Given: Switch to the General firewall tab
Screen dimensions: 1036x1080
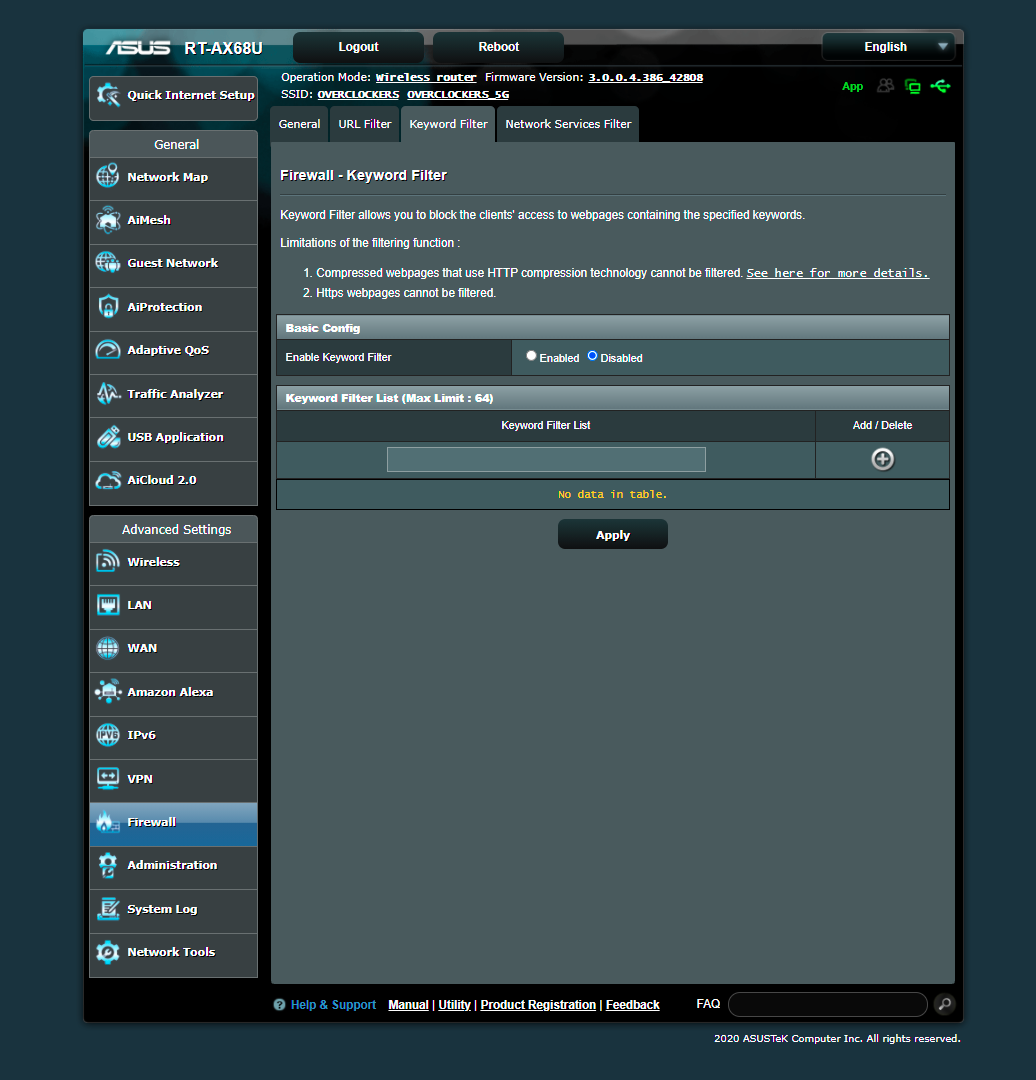Looking at the screenshot, I should point(299,124).
